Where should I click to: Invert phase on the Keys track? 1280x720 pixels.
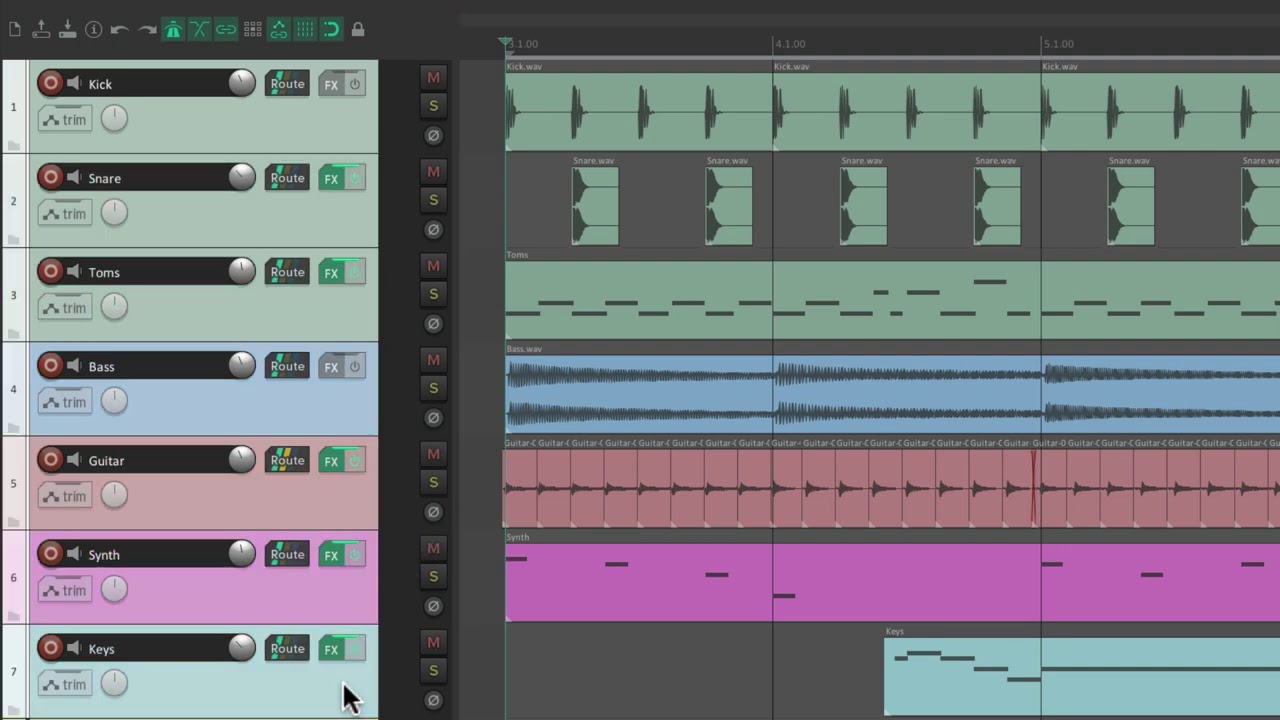coord(433,700)
